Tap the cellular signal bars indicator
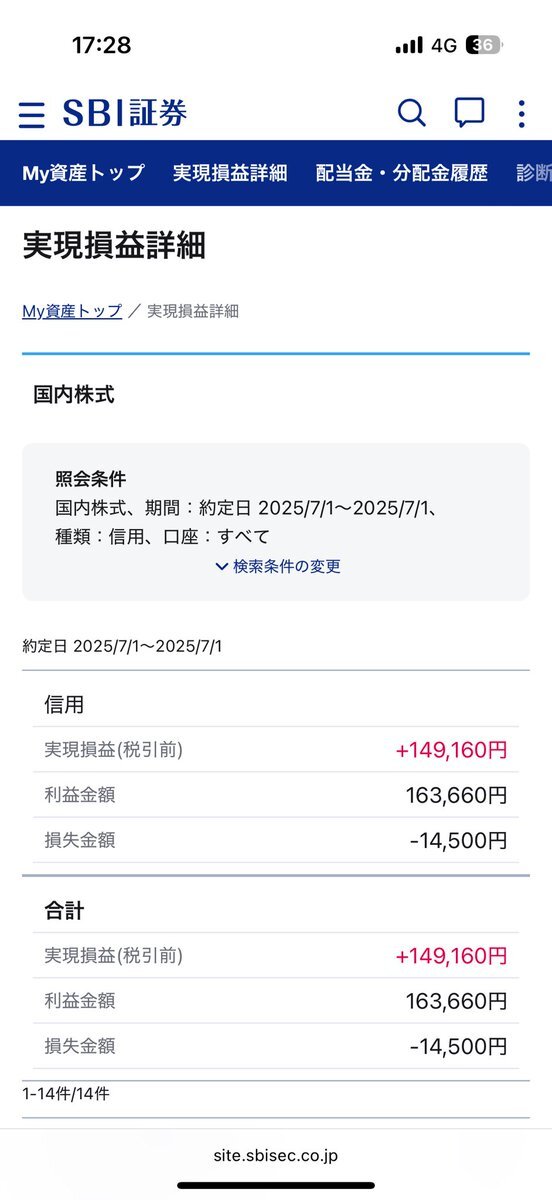Image resolution: width=552 pixels, height=1200 pixels. click(x=409, y=46)
